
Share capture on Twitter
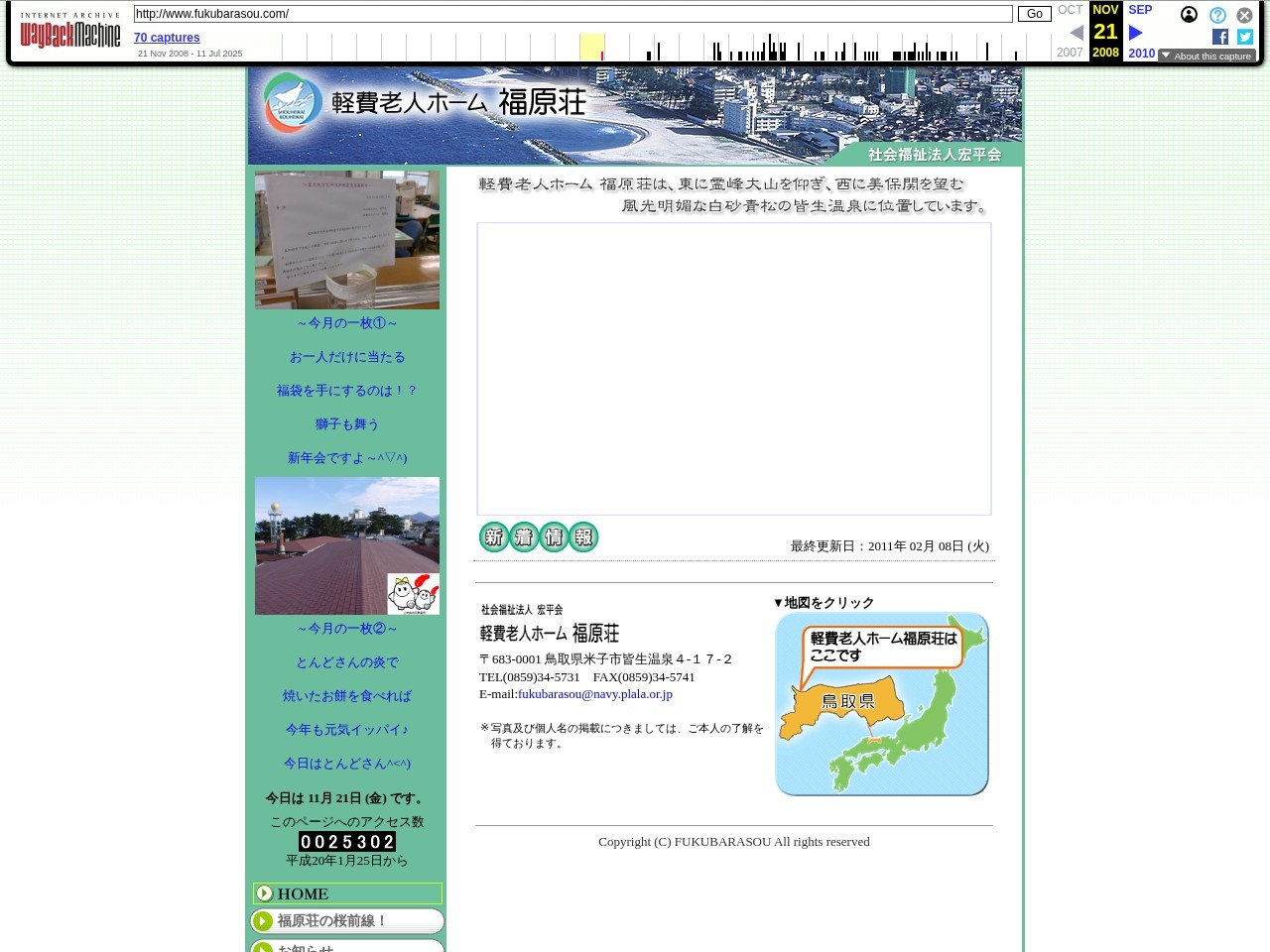(1245, 37)
